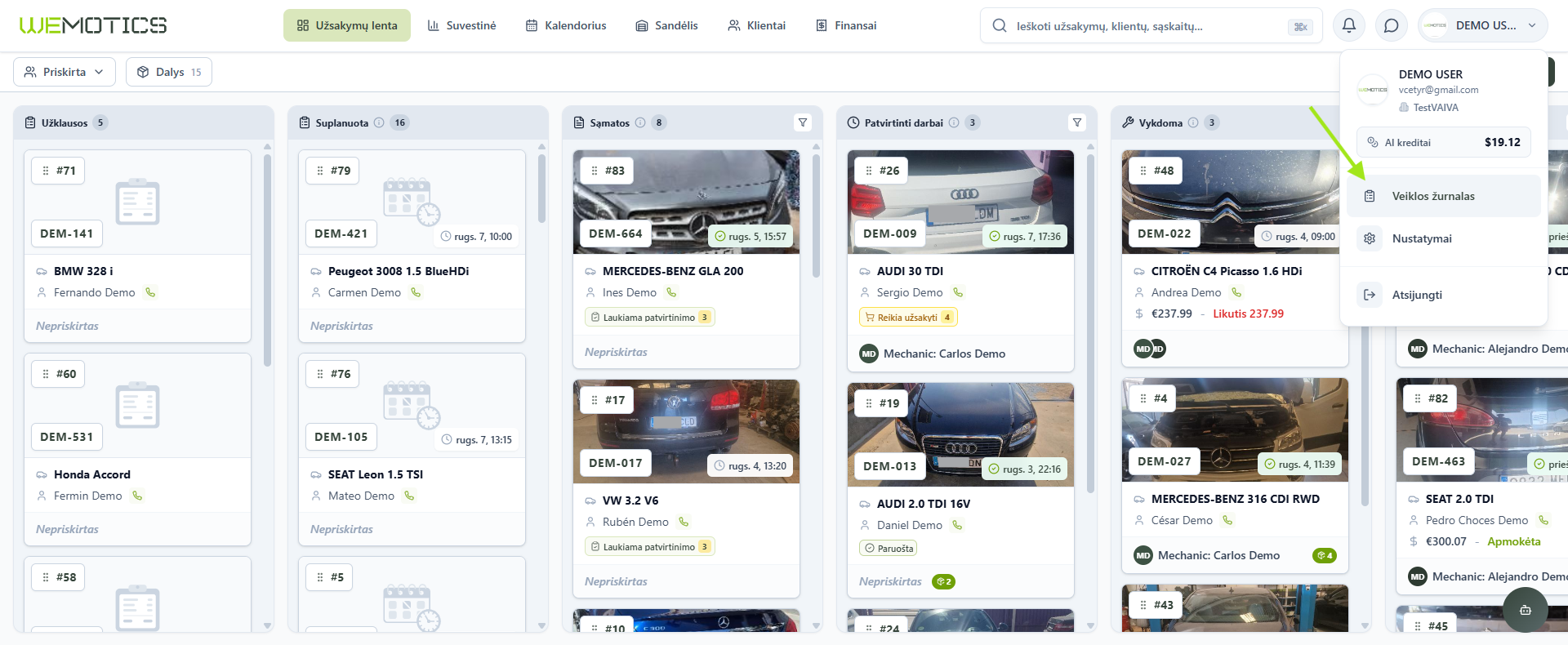Call Carmen Demo via phone icon

tap(416, 292)
